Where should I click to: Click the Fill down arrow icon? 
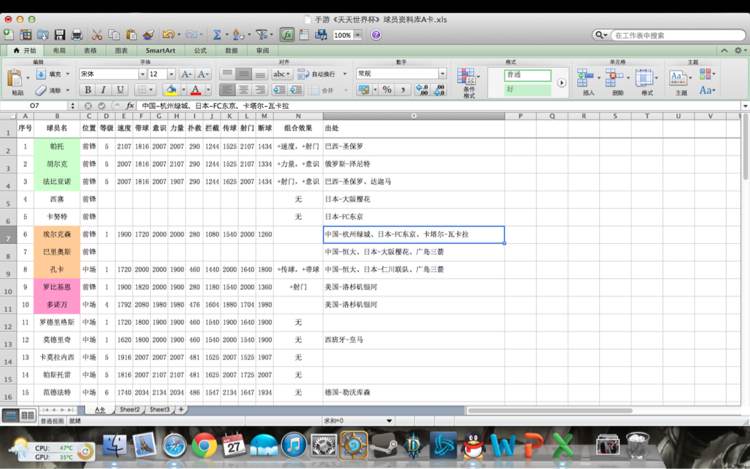(x=41, y=74)
